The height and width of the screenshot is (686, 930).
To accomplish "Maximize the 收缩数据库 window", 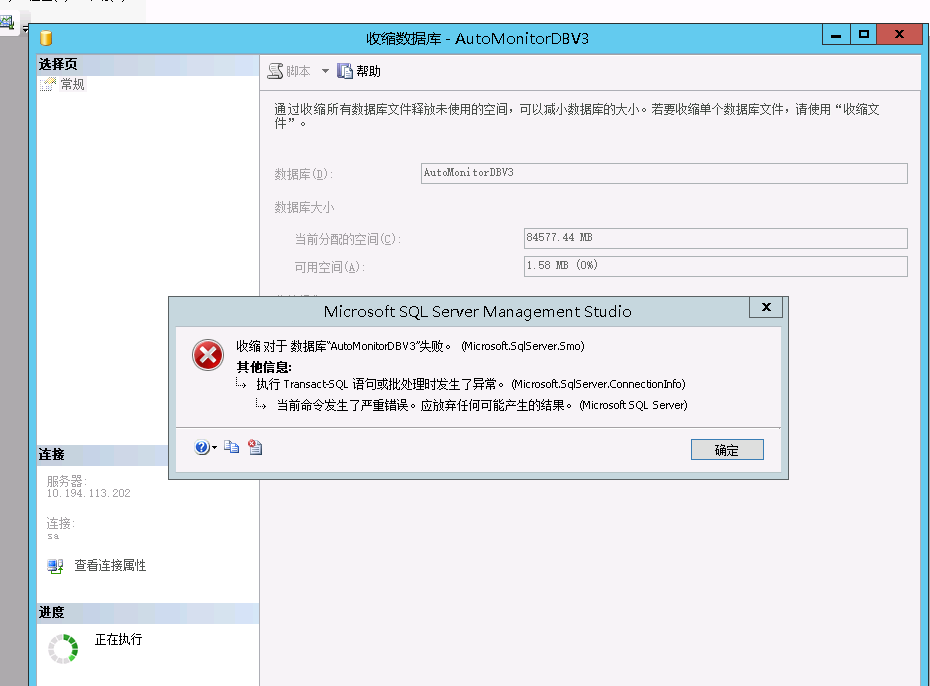I will [864, 35].
